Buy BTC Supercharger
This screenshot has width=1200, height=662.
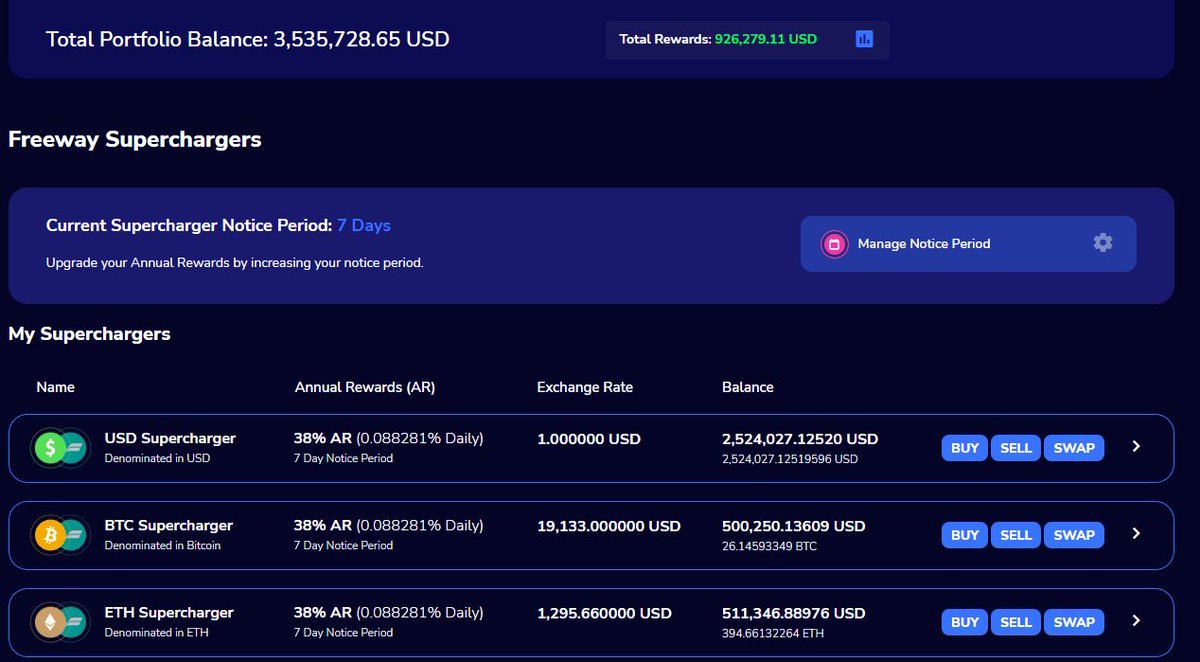tap(965, 535)
